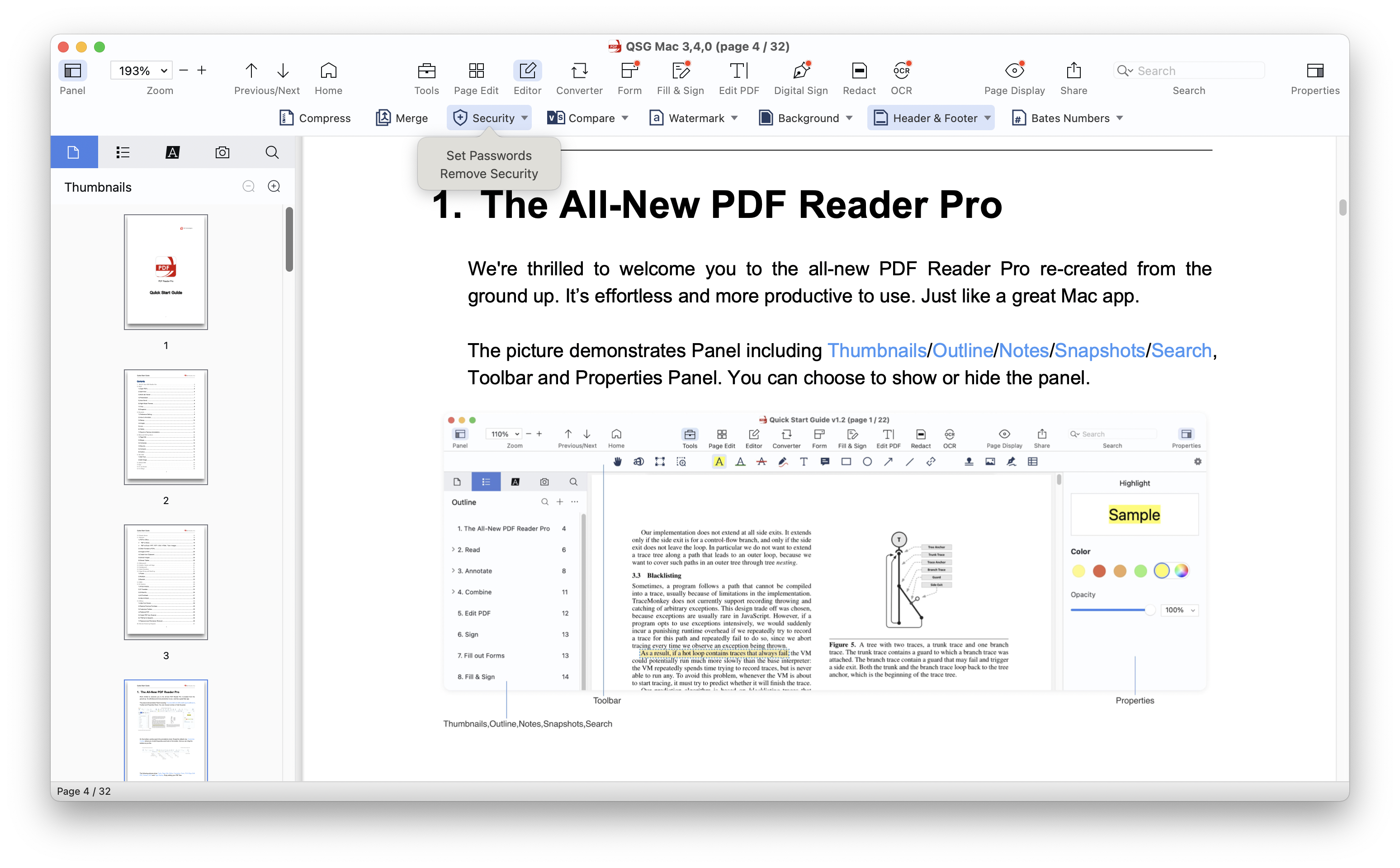Choose Set Passwords from Security menu

pos(489,156)
